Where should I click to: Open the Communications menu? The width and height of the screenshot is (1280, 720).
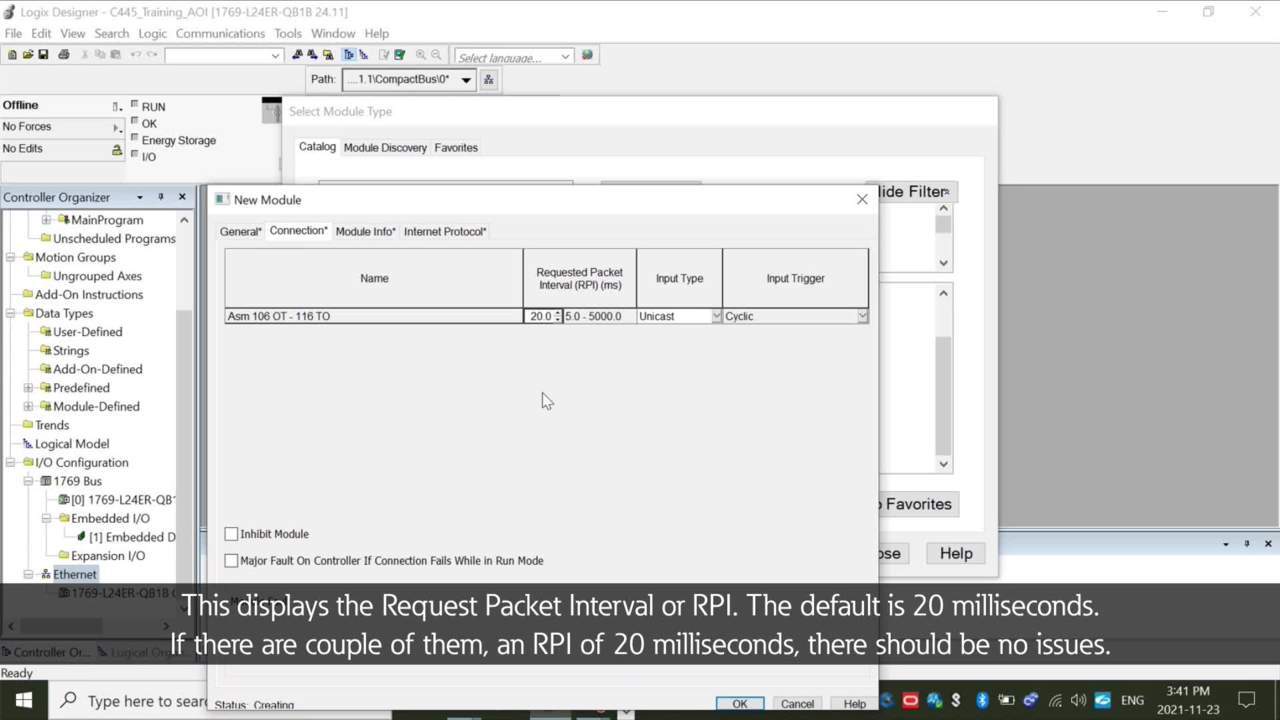click(x=220, y=33)
